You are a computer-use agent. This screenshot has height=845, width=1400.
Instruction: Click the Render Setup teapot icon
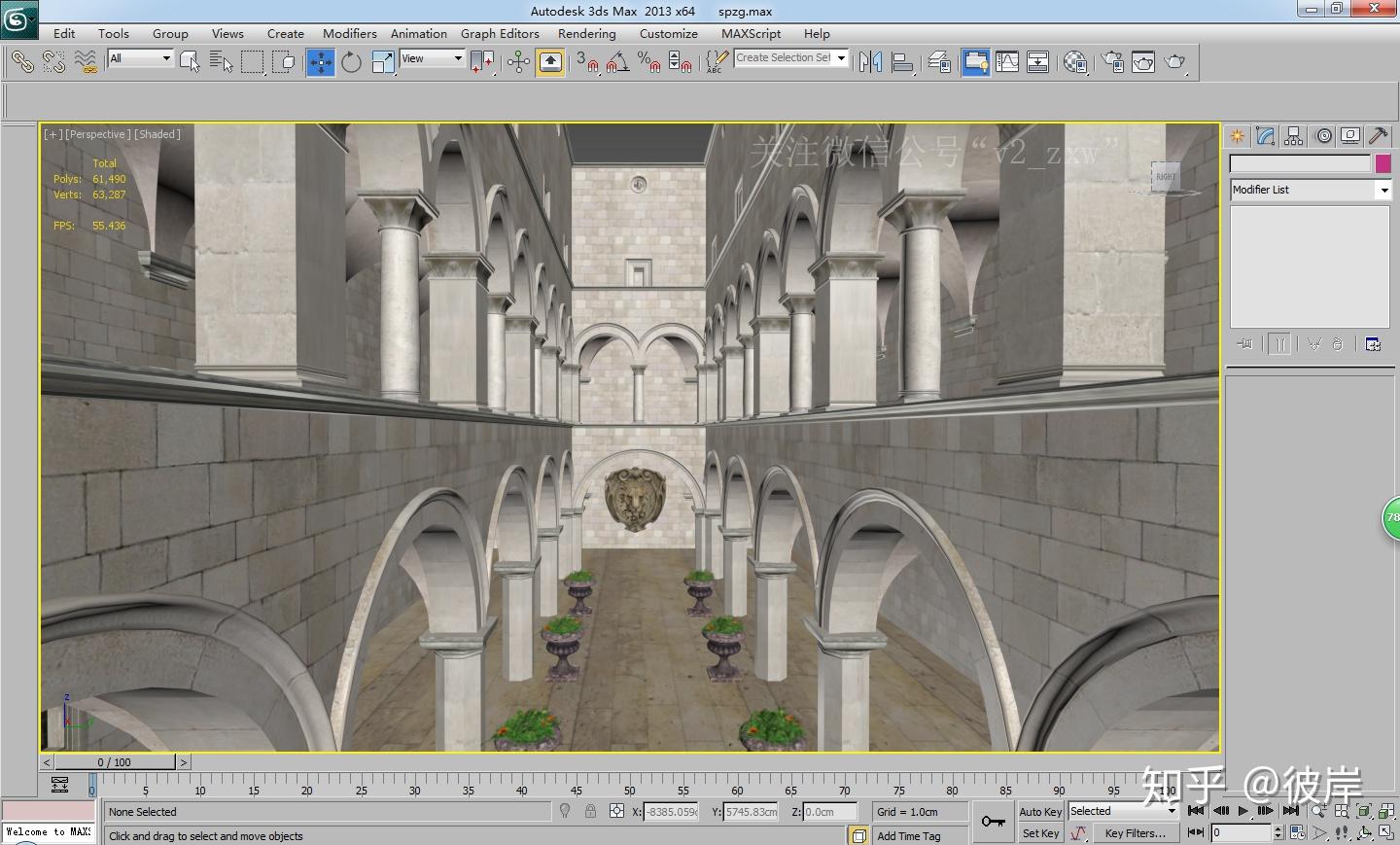point(1112,62)
